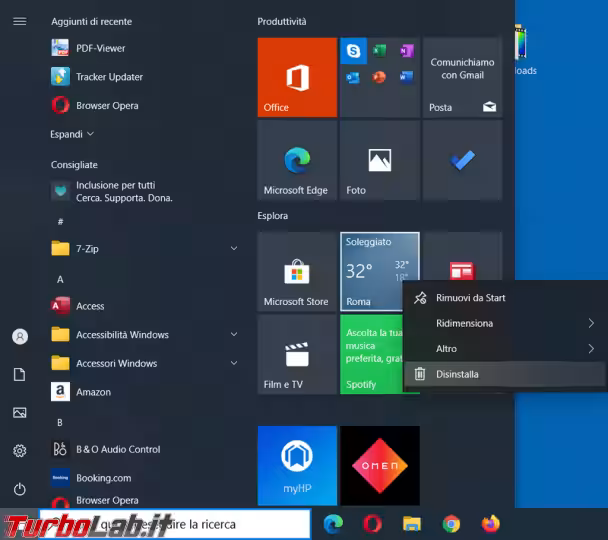Open Accessibilità Windows folder
The height and width of the screenshot is (540, 608).
point(144,335)
